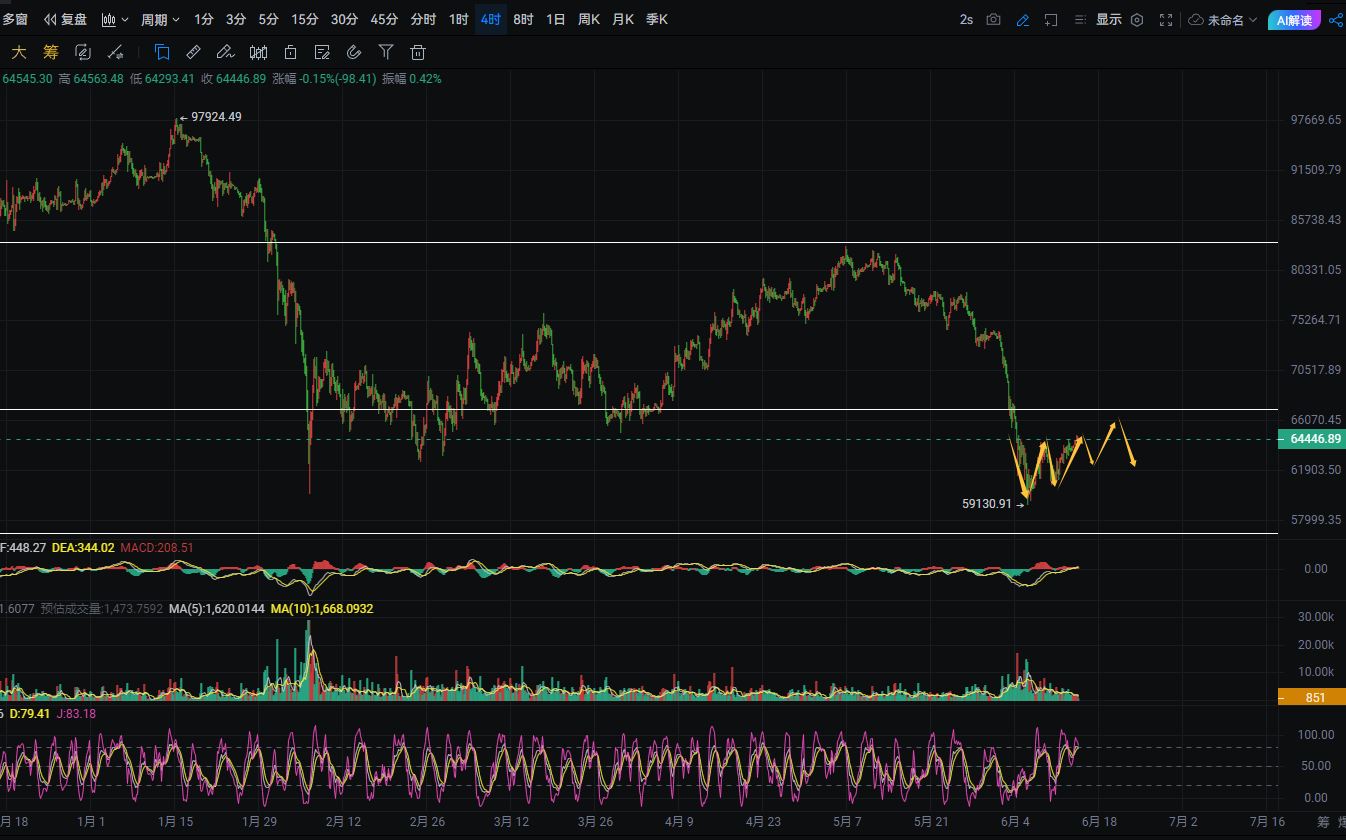
Task: Open the chart type candlestick dropdown
Action: click(115, 19)
